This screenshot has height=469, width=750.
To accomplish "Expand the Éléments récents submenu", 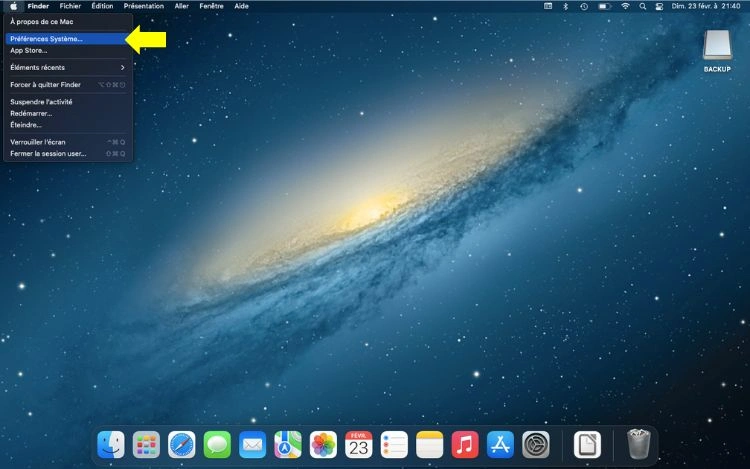I will click(x=67, y=67).
